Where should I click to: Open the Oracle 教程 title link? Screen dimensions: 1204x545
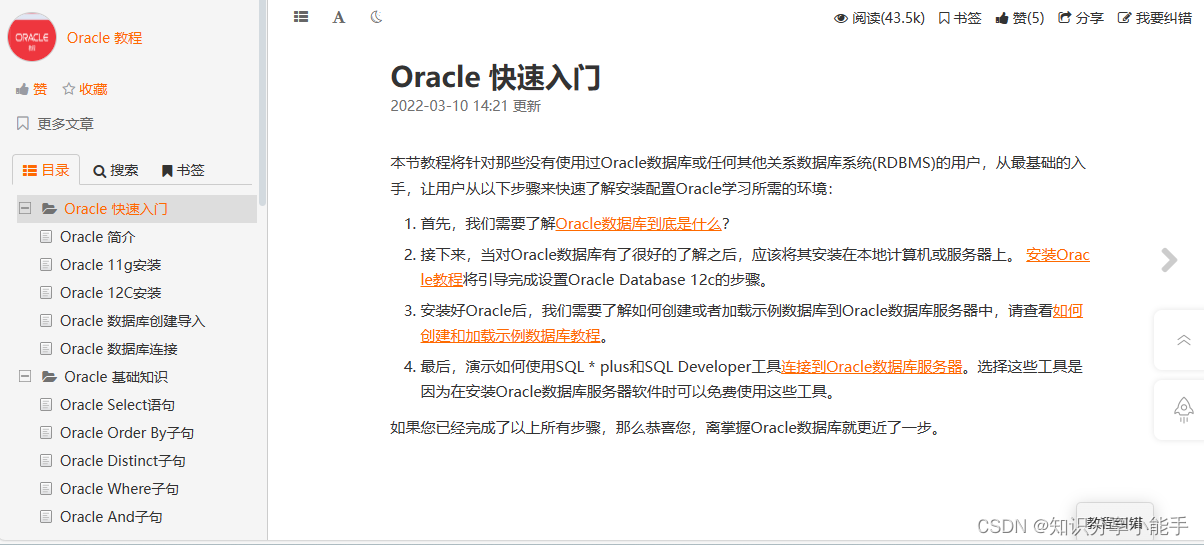[104, 38]
